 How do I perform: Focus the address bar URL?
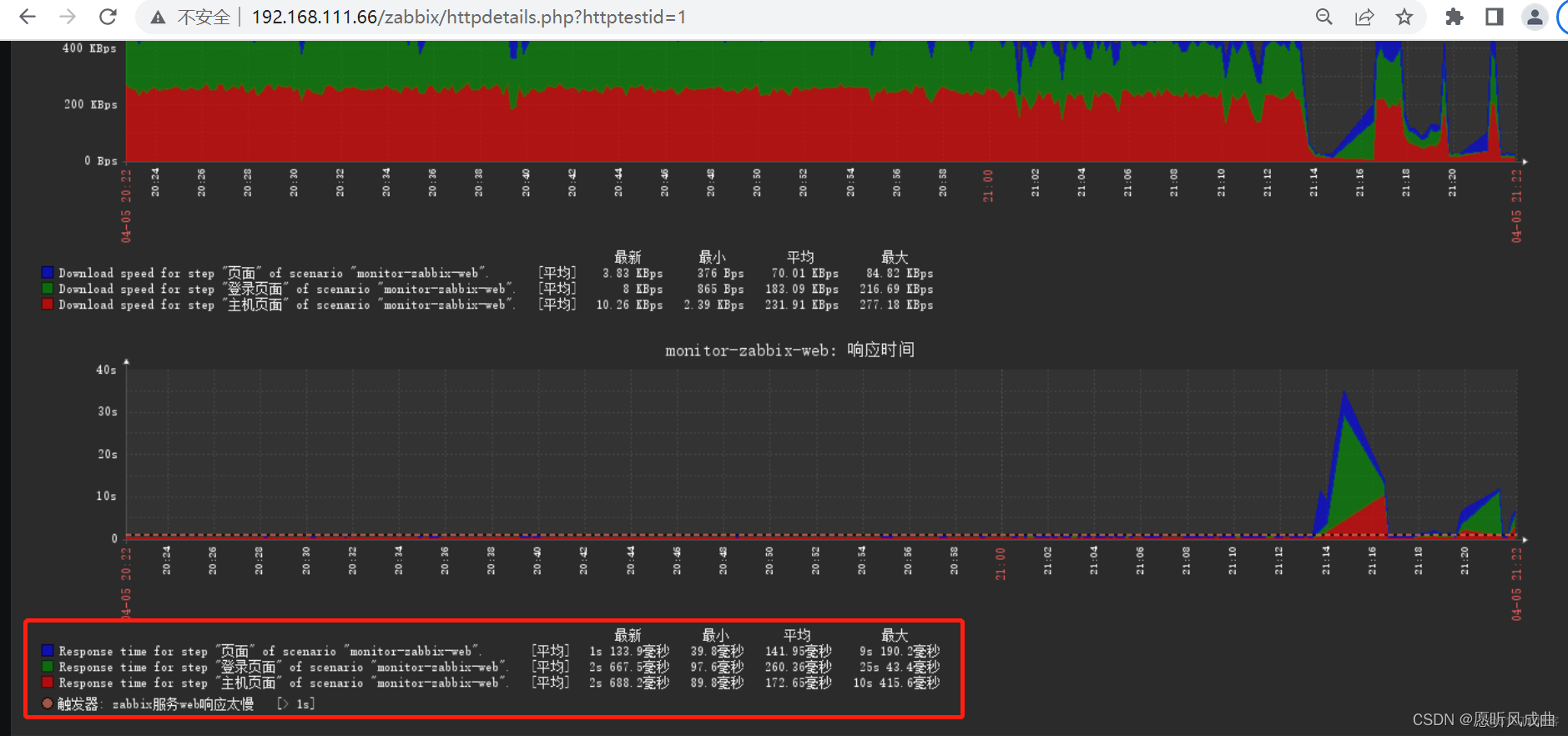tap(468, 18)
